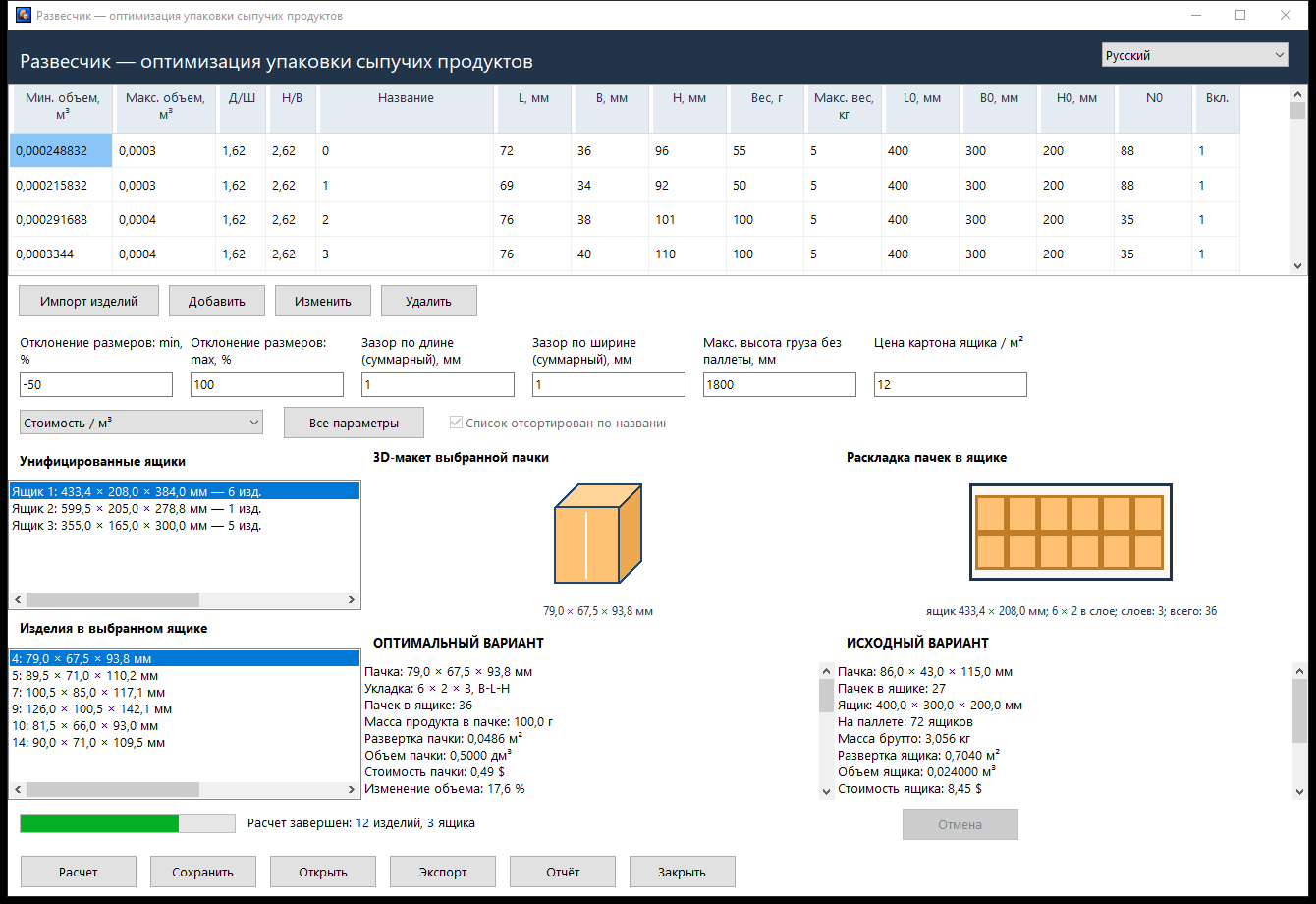1316x904 pixels.
Task: Generate report with Отчёт button
Action: click(563, 872)
